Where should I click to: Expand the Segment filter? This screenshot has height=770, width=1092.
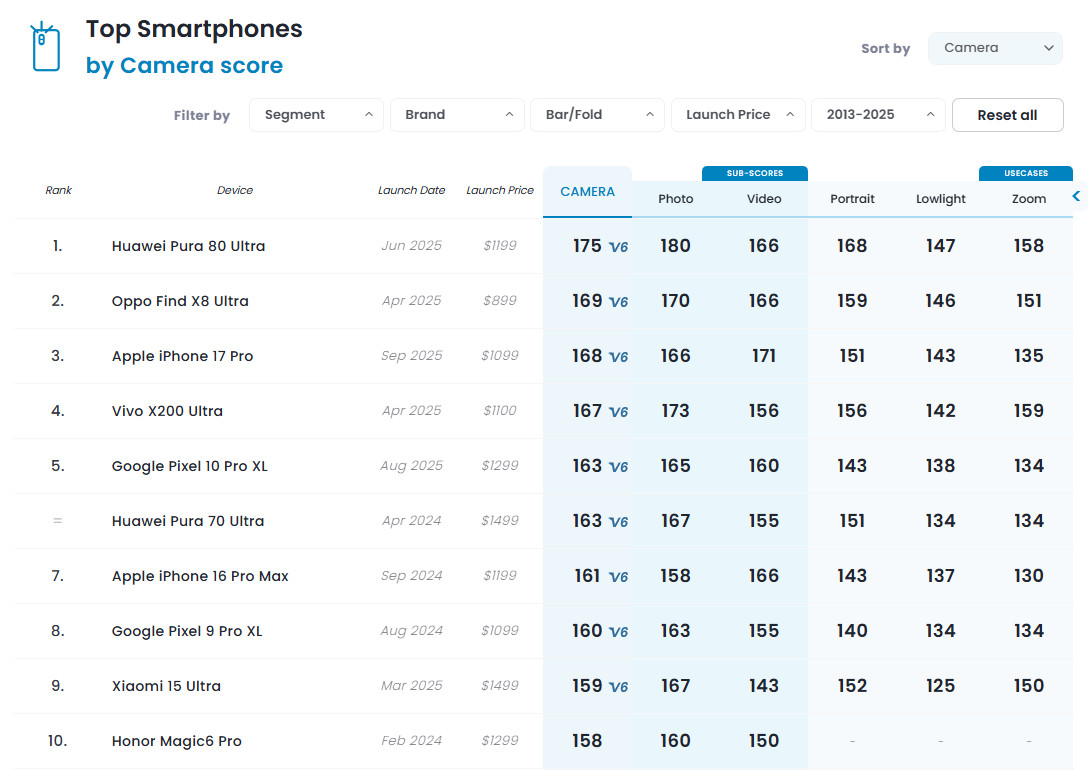pyautogui.click(x=316, y=115)
